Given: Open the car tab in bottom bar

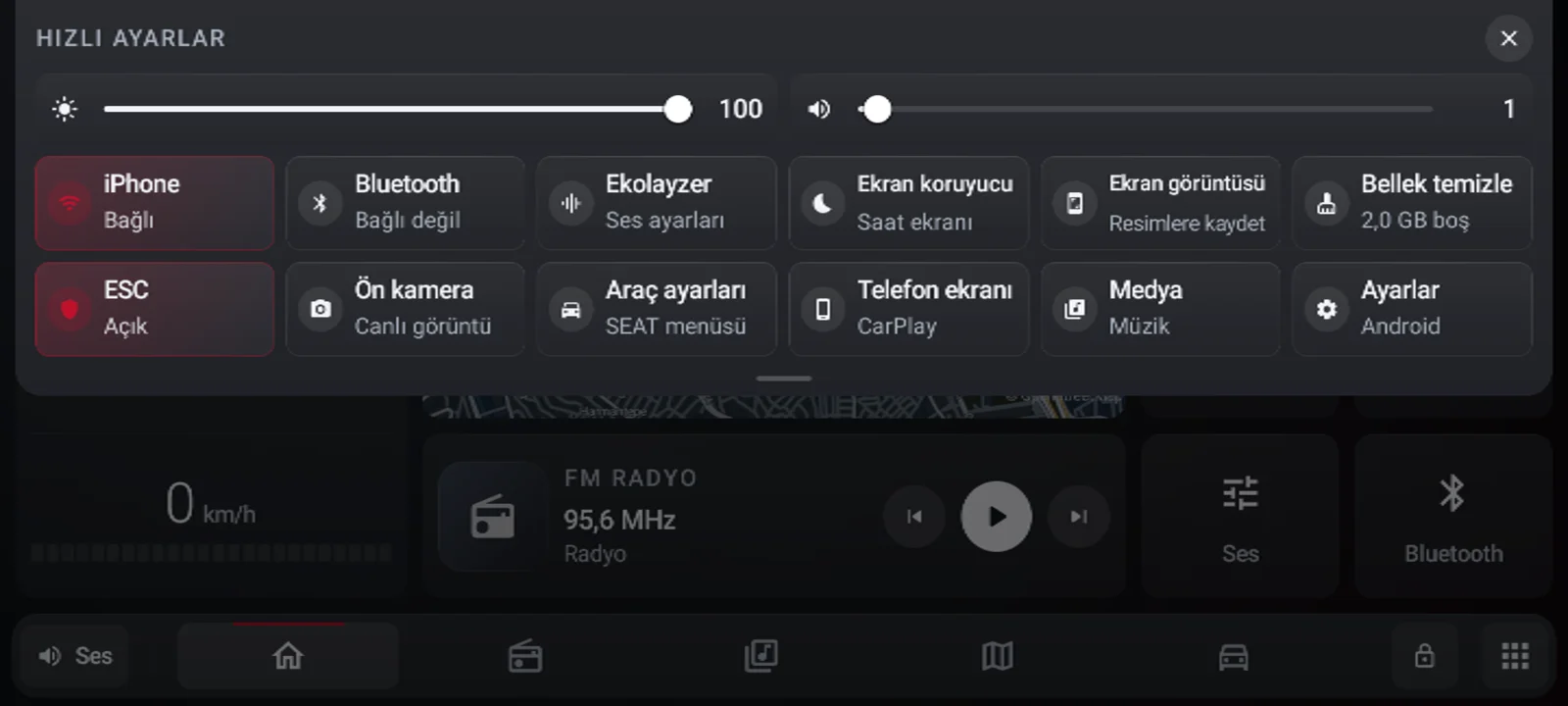Looking at the screenshot, I should point(1234,656).
